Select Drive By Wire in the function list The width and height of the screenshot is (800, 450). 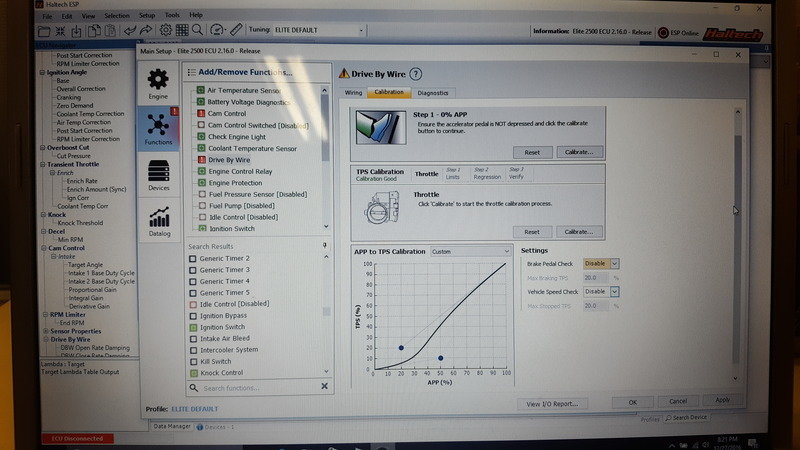(229, 160)
